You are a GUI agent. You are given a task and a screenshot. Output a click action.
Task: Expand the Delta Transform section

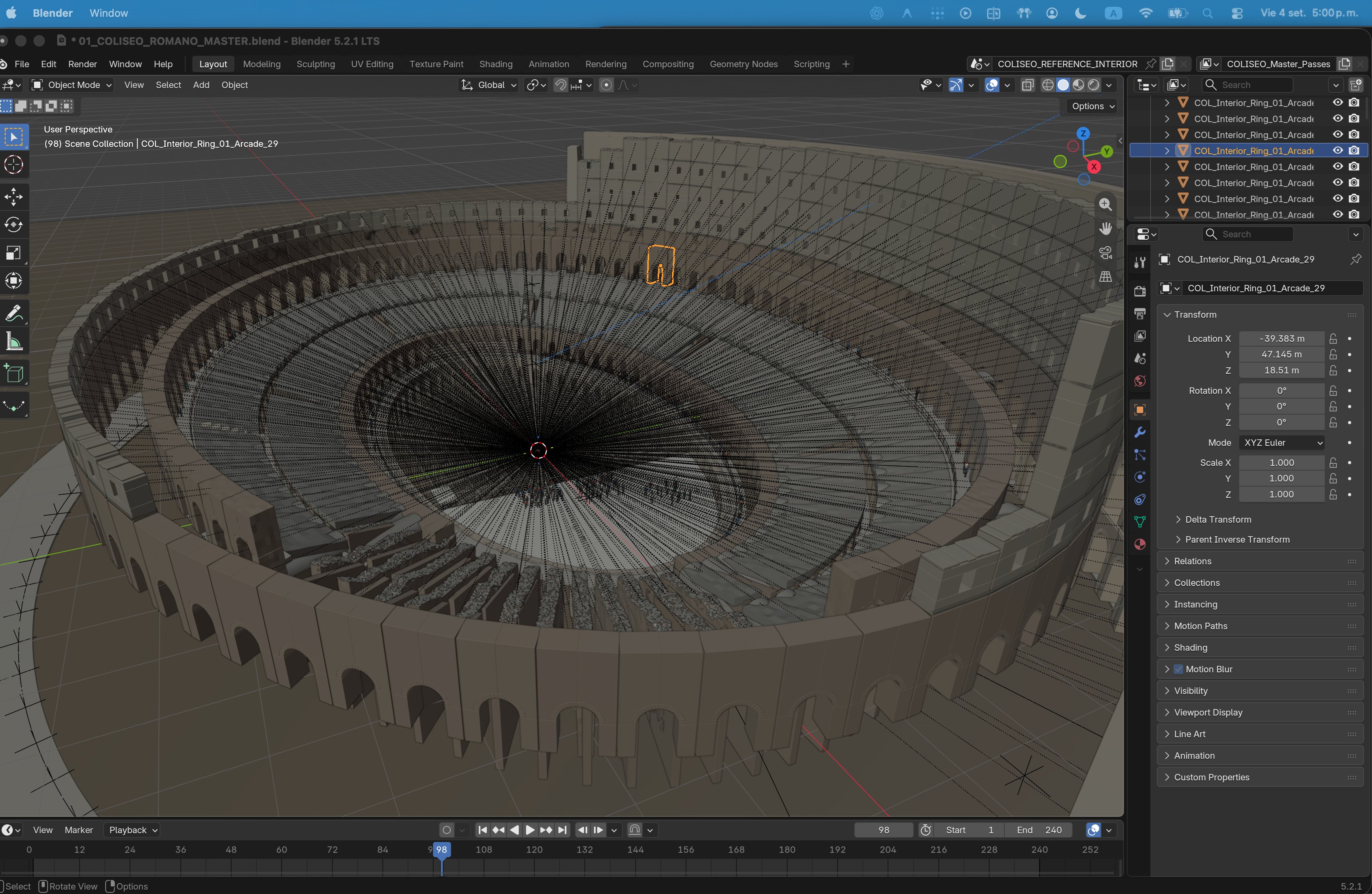[x=1218, y=519]
